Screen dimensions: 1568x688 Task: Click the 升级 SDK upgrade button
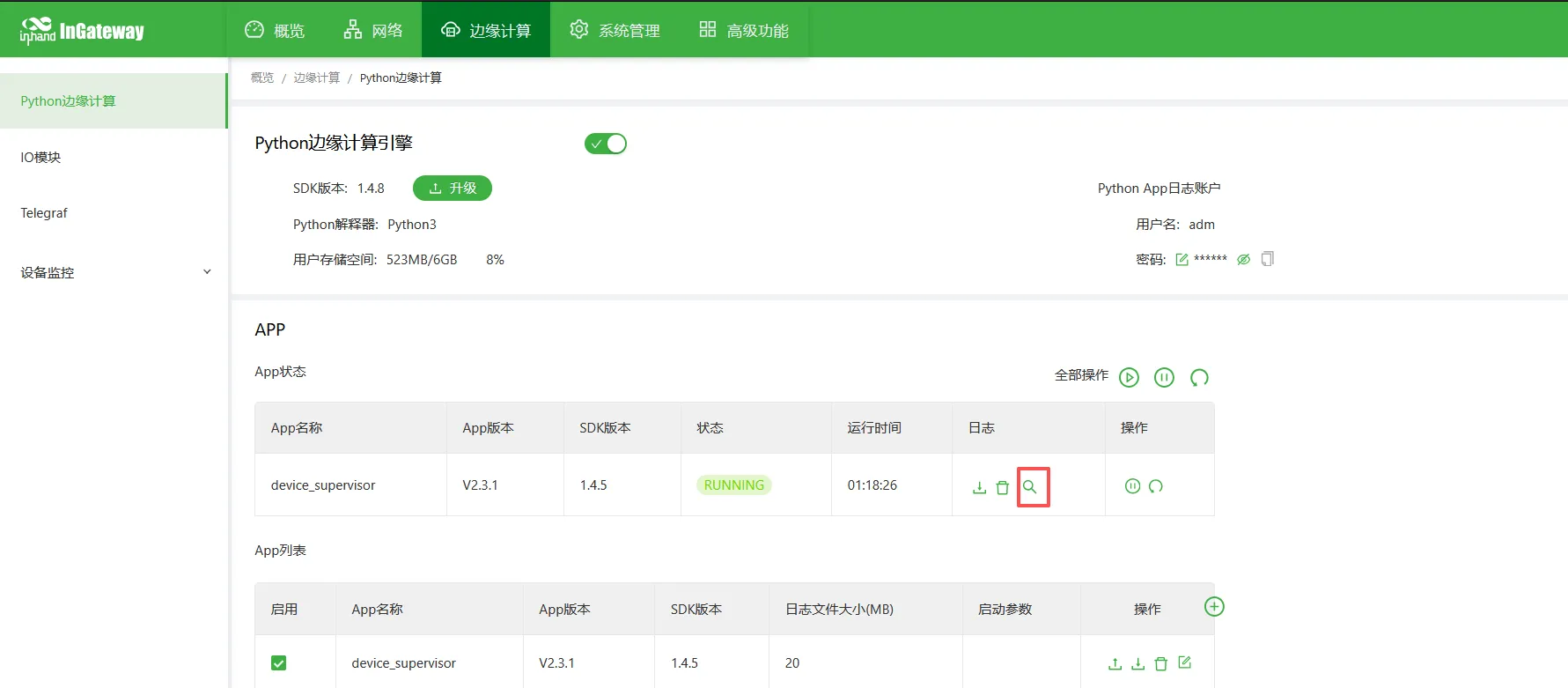[453, 189]
